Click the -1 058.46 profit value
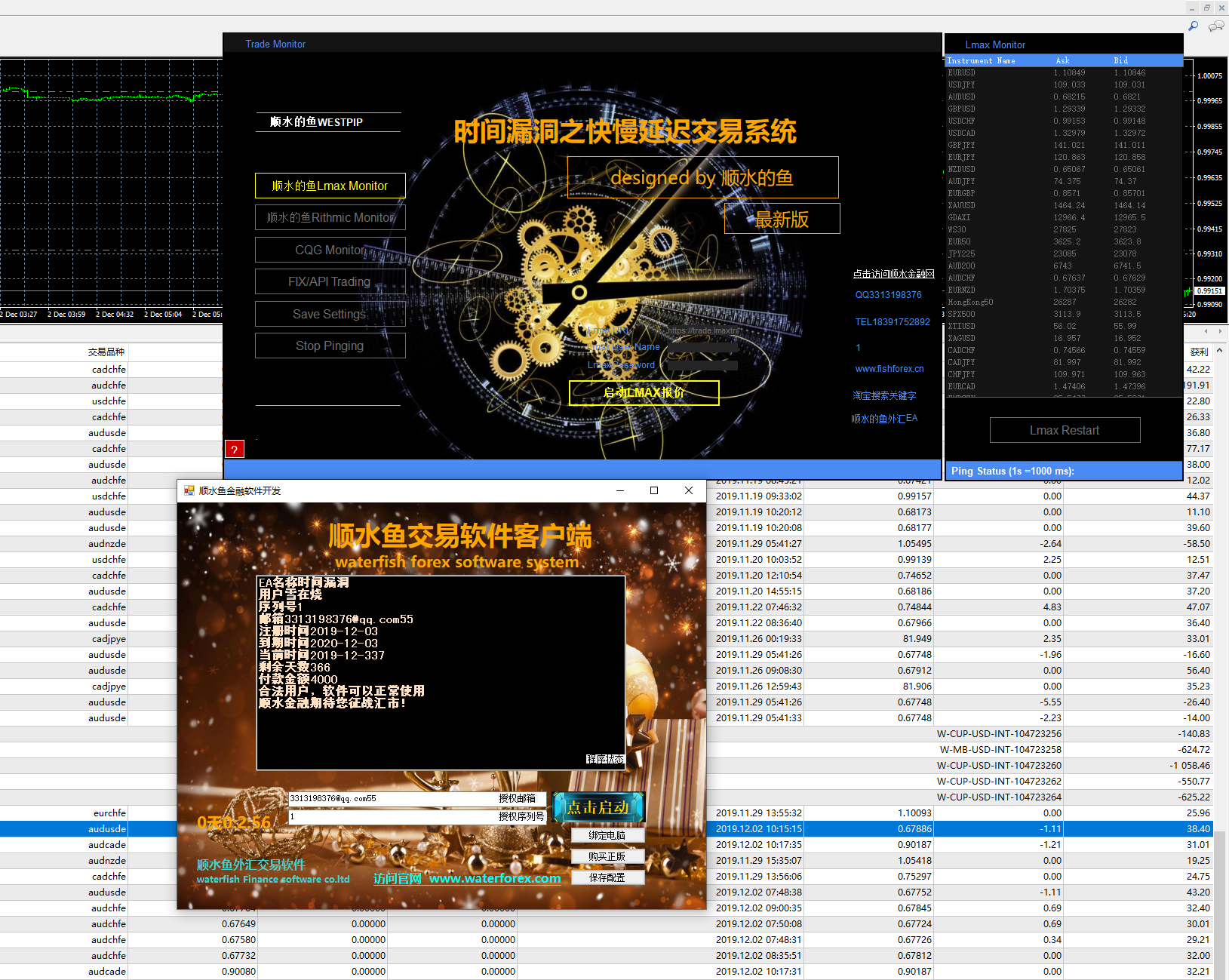This screenshot has width=1229, height=980. (1190, 765)
